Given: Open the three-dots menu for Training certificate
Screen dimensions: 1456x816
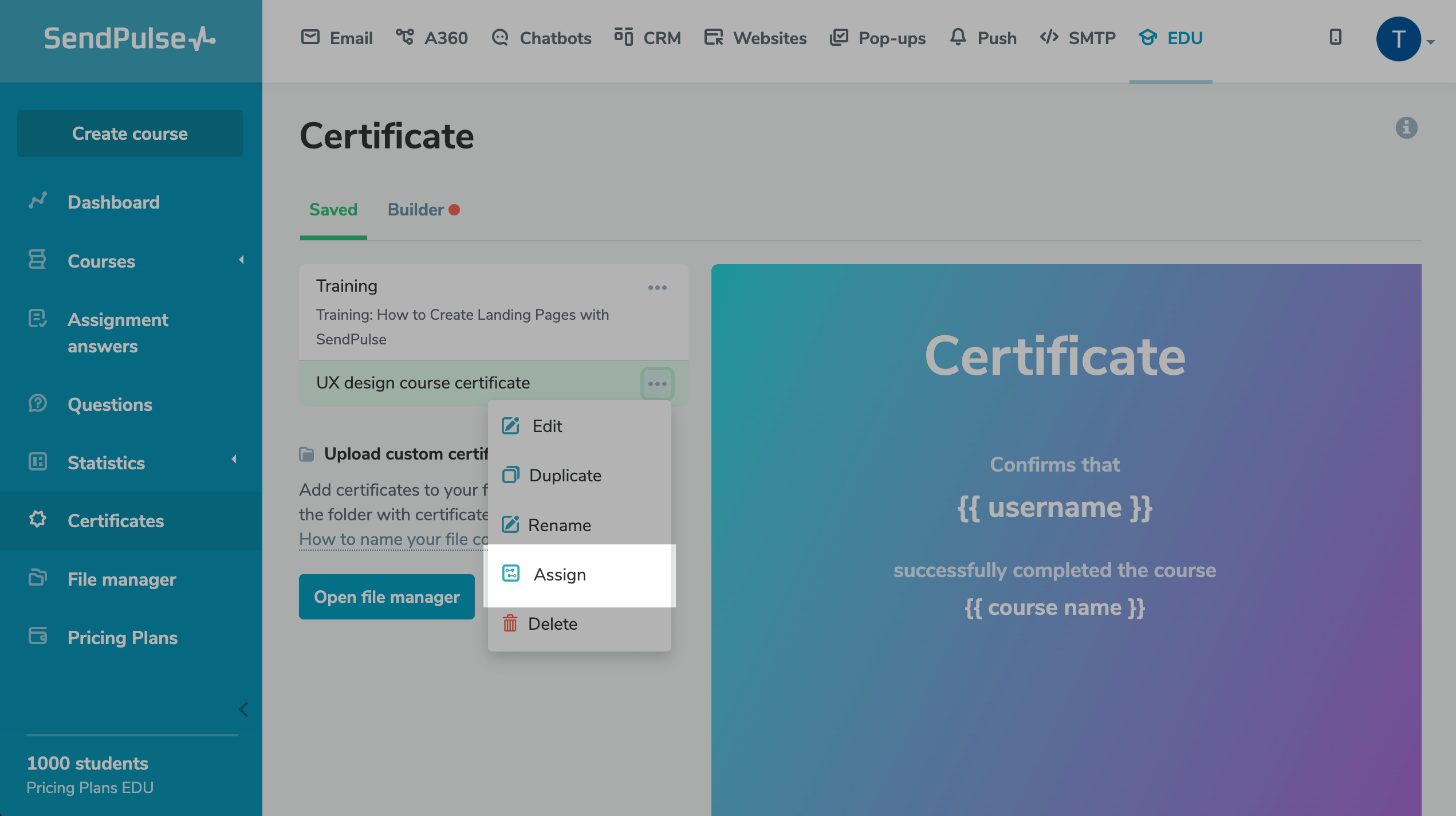Looking at the screenshot, I should point(657,288).
